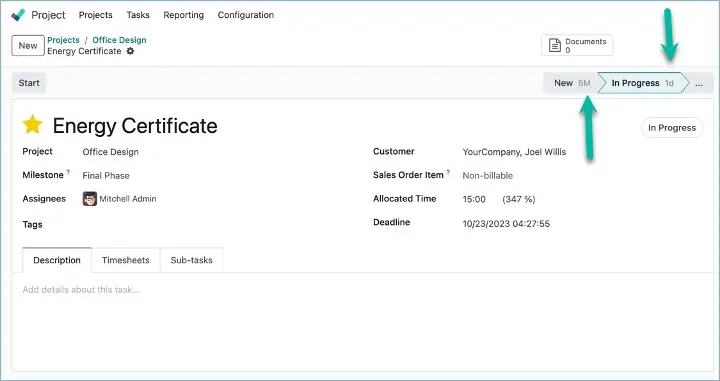This screenshot has height=381, width=720.
Task: Click the description text area placeholder
Action: point(81,290)
